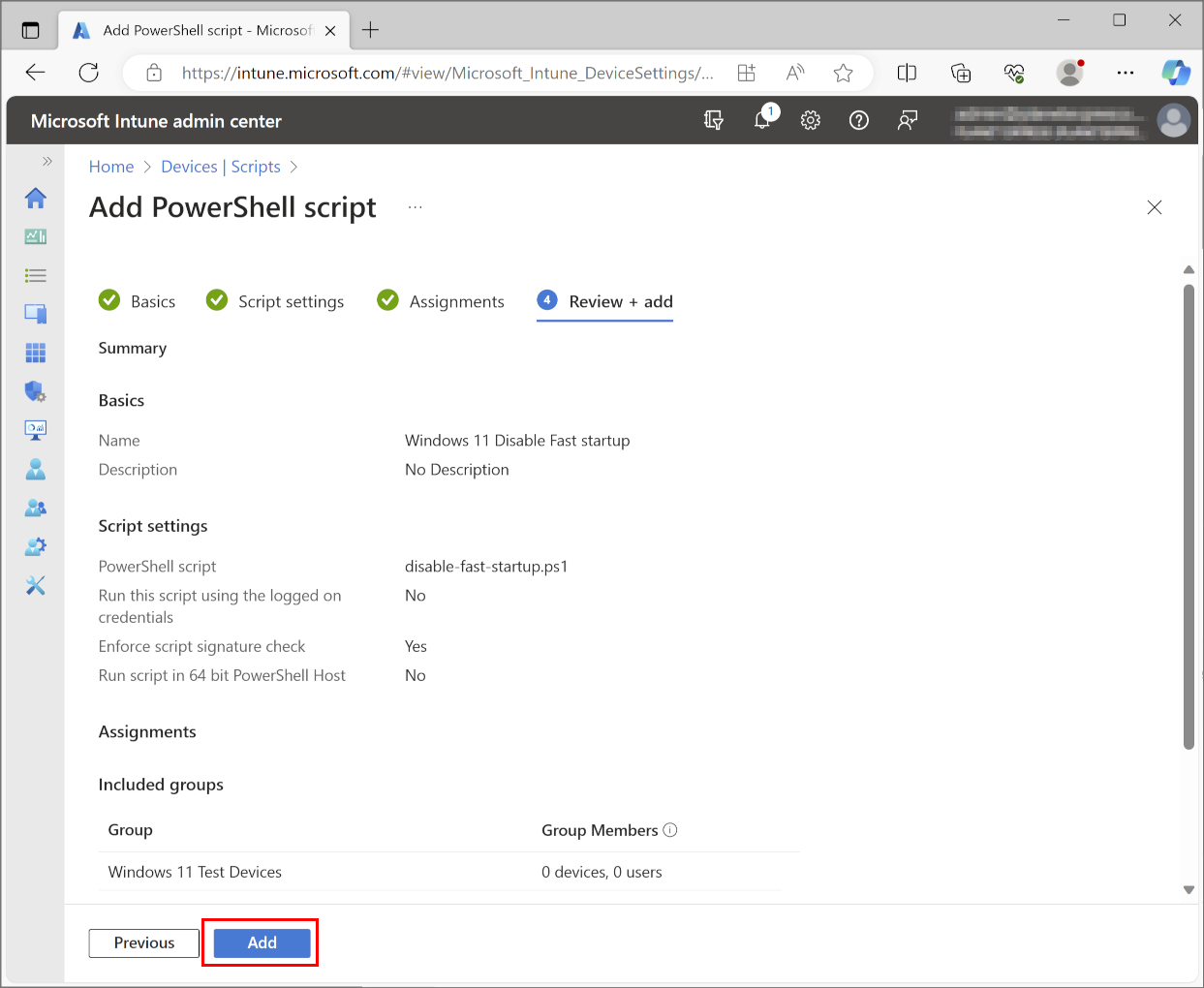Open the Dashboard icon in sidebar
The height and width of the screenshot is (988, 1204).
pyautogui.click(x=36, y=237)
